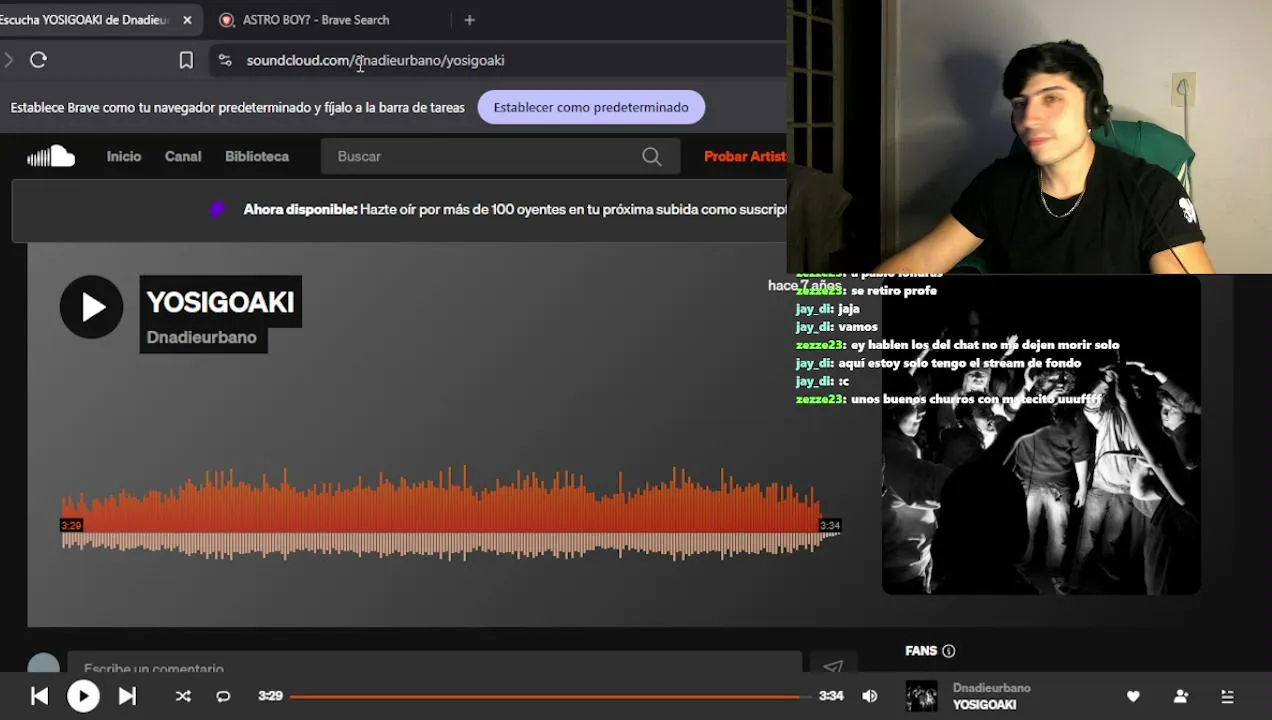This screenshot has height=720, width=1272.
Task: Open a new browser tab
Action: 469,20
